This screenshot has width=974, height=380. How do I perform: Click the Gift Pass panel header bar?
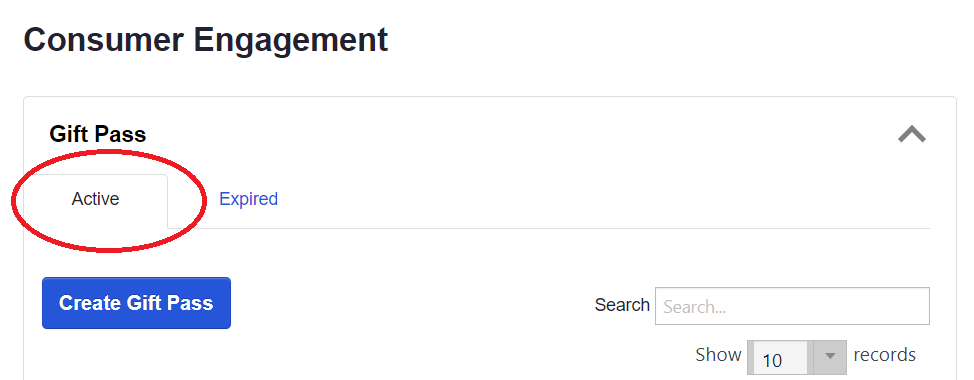pyautogui.click(x=489, y=134)
